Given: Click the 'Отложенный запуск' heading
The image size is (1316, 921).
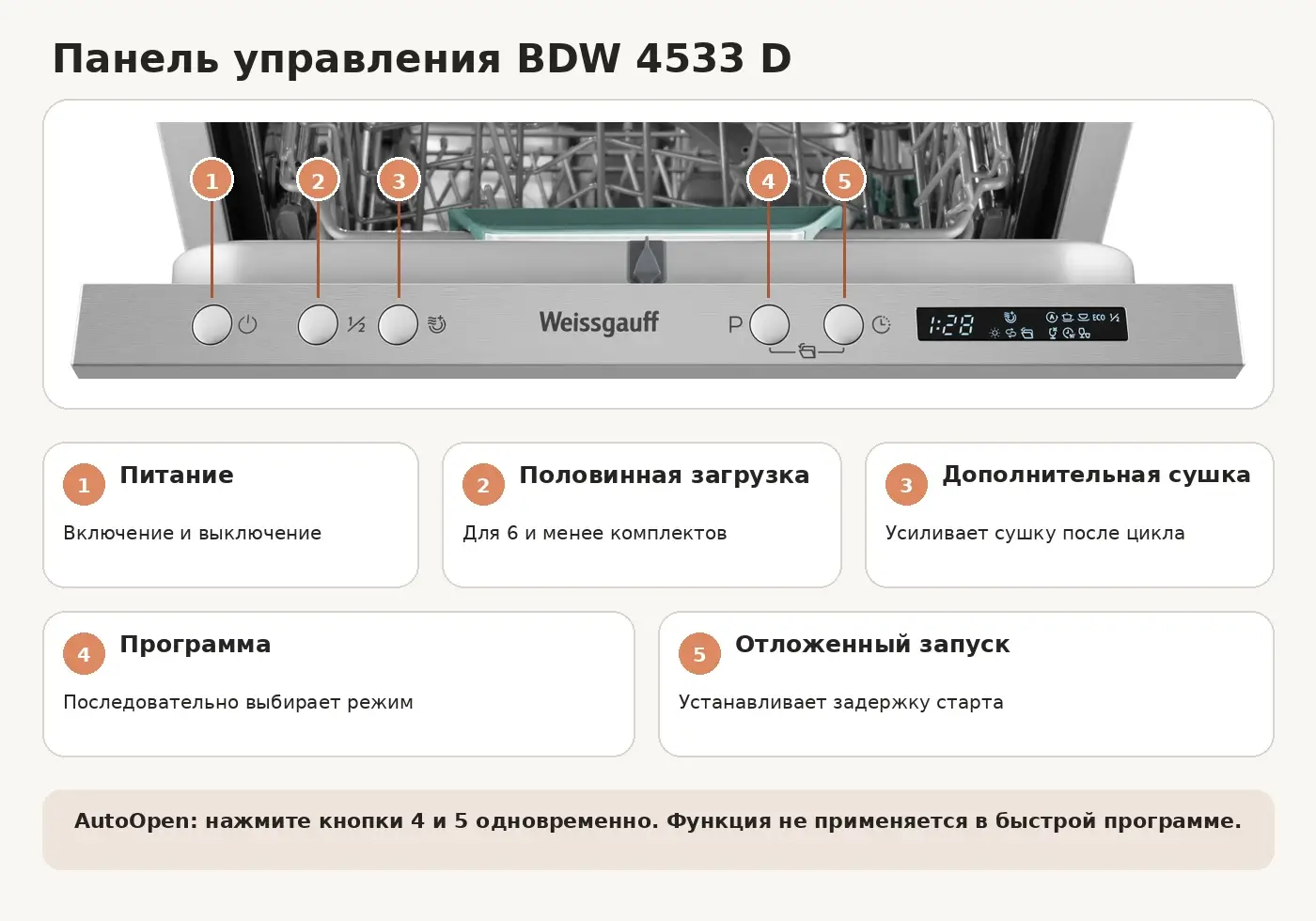Looking at the screenshot, I should click(872, 645).
